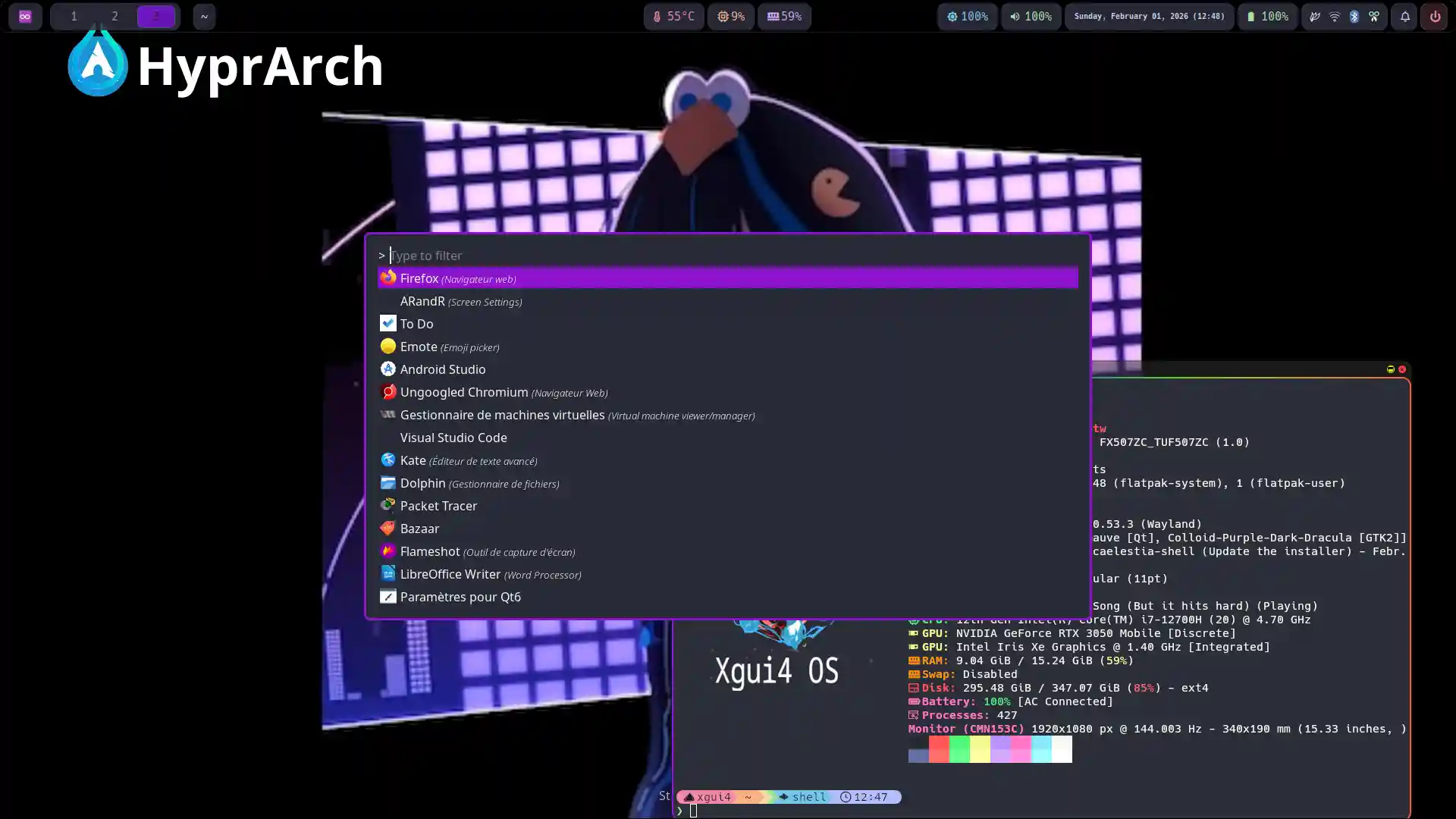1456x819 pixels.
Task: Click the brightness 100% indicator
Action: [967, 16]
